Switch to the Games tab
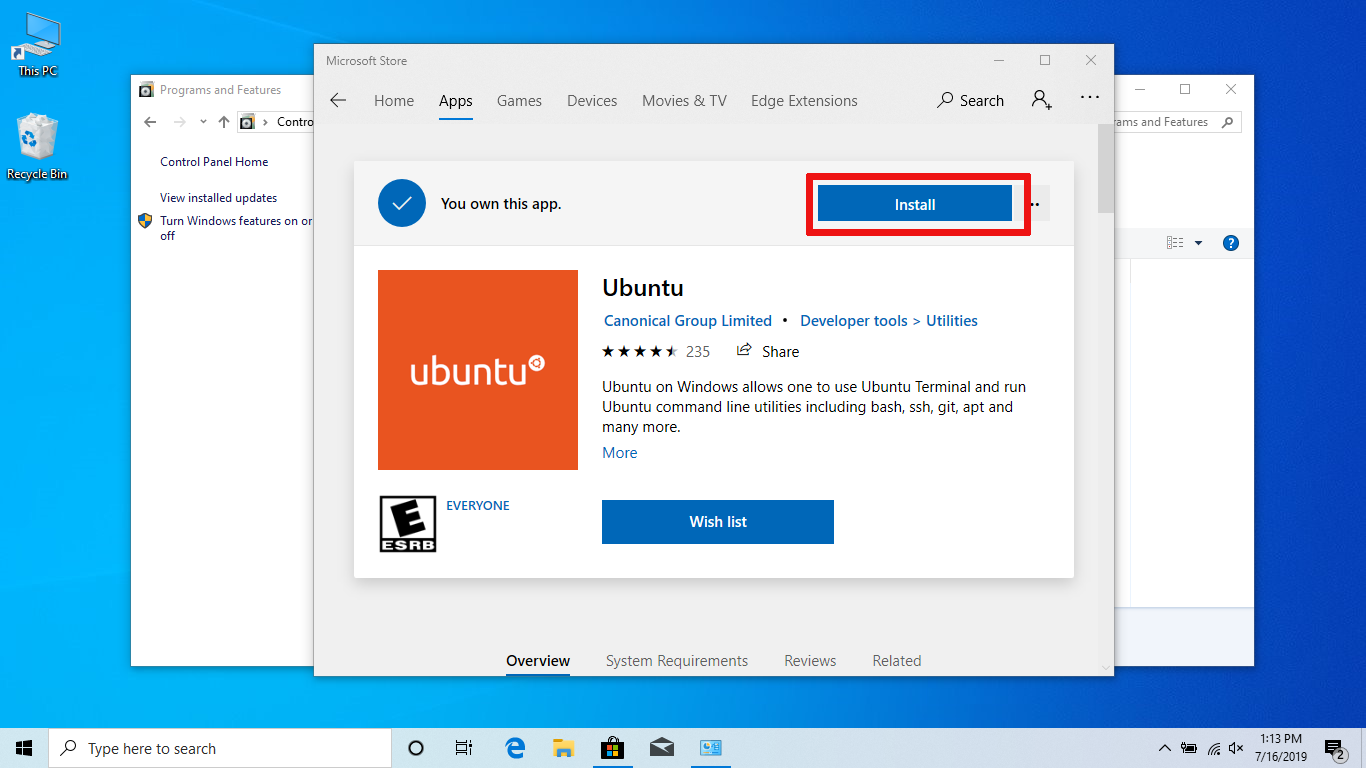 point(519,101)
